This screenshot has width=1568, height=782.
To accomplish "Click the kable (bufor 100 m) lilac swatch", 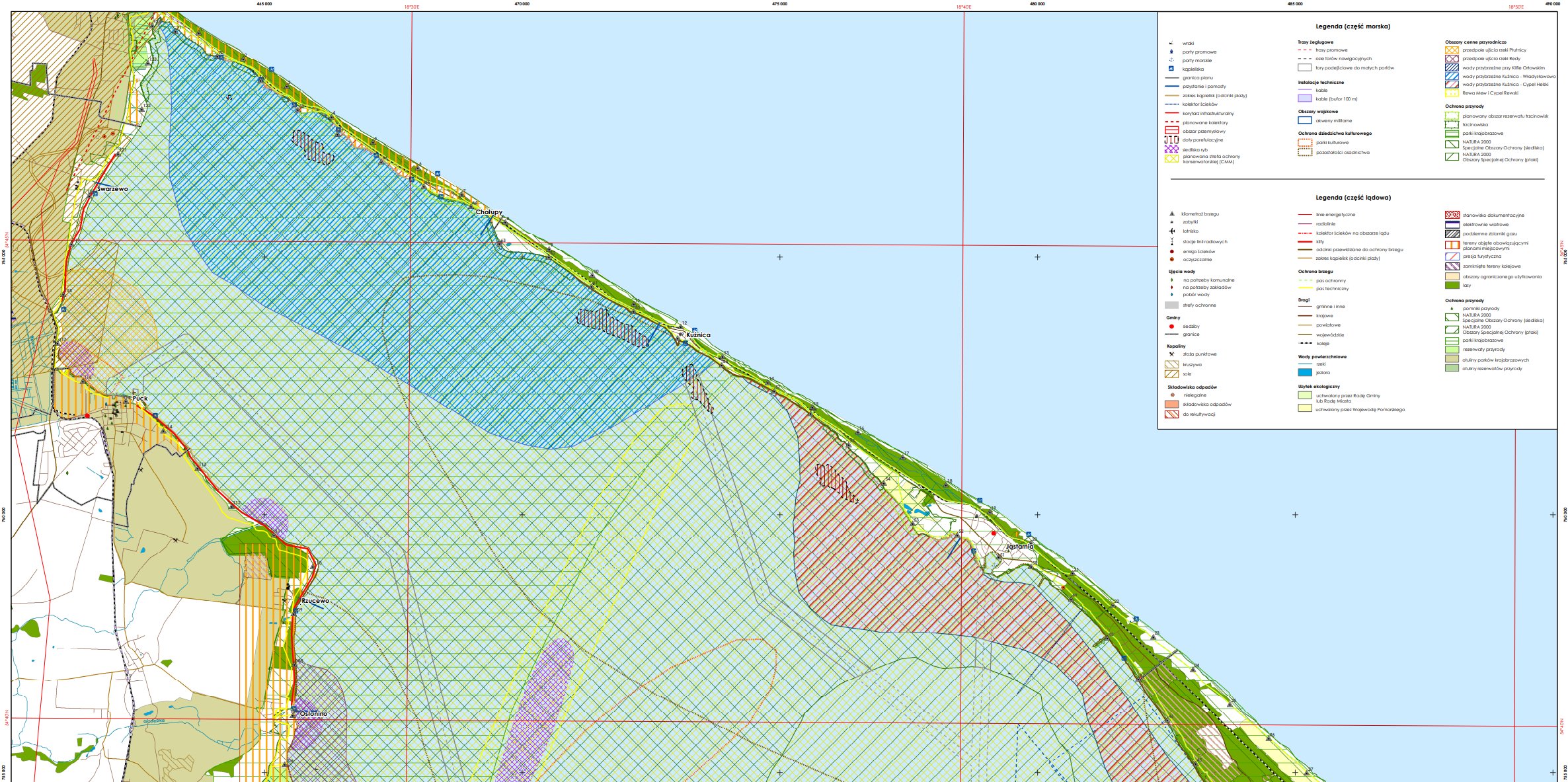I will 1305,98.
